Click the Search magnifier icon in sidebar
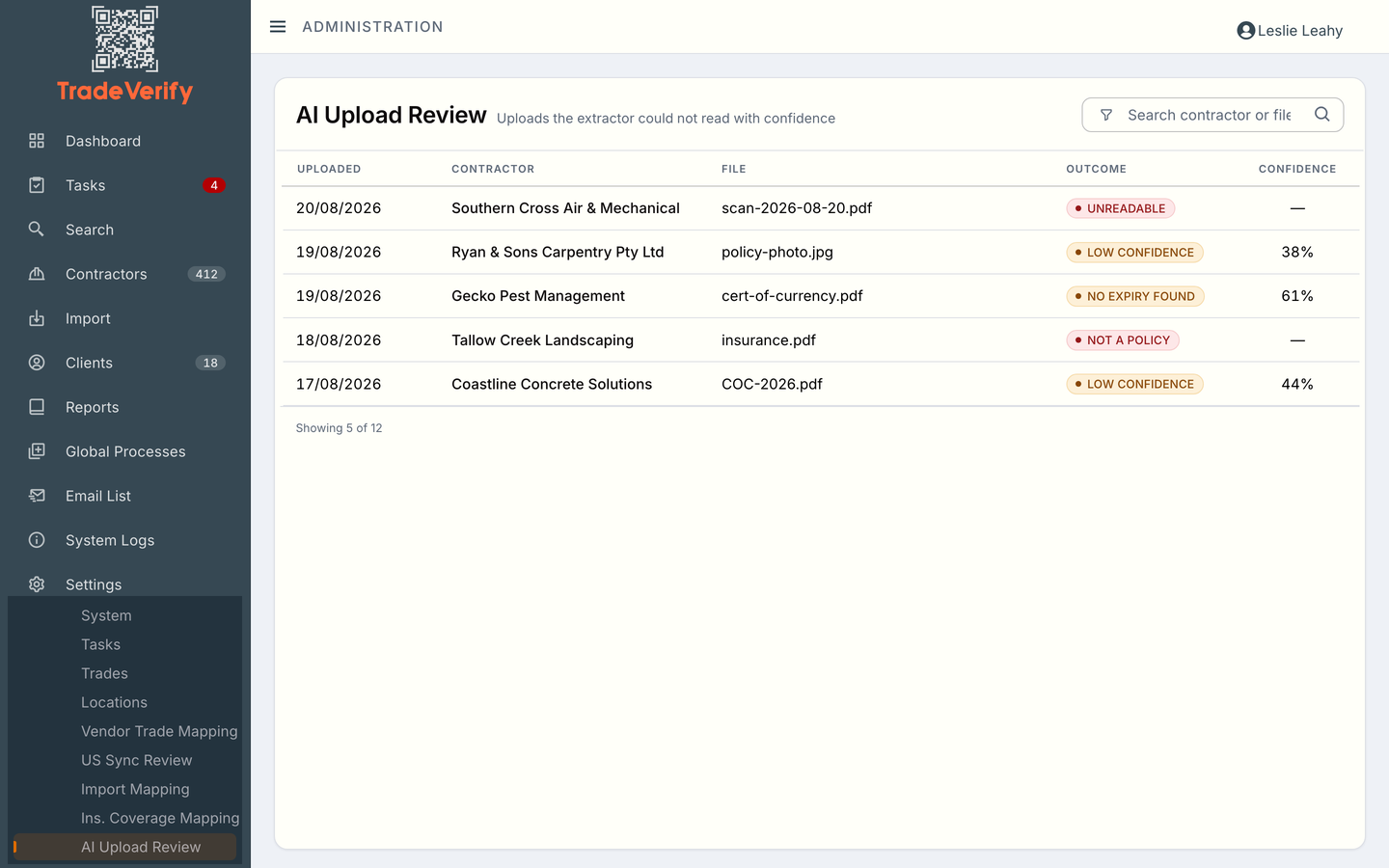Screen dimensions: 1389x868 click(x=37, y=230)
